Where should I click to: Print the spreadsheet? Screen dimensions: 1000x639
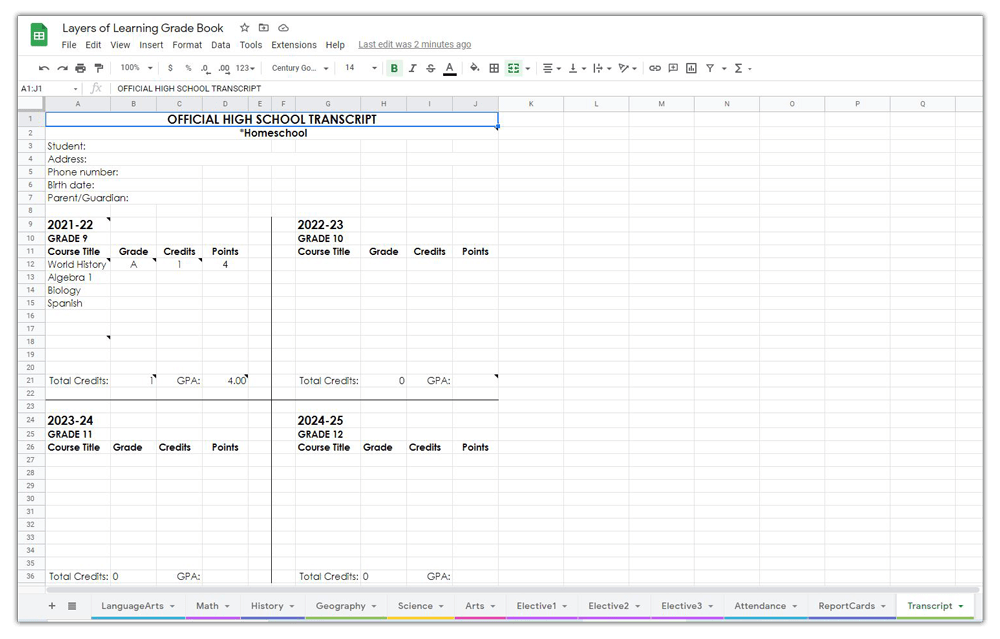(80, 68)
